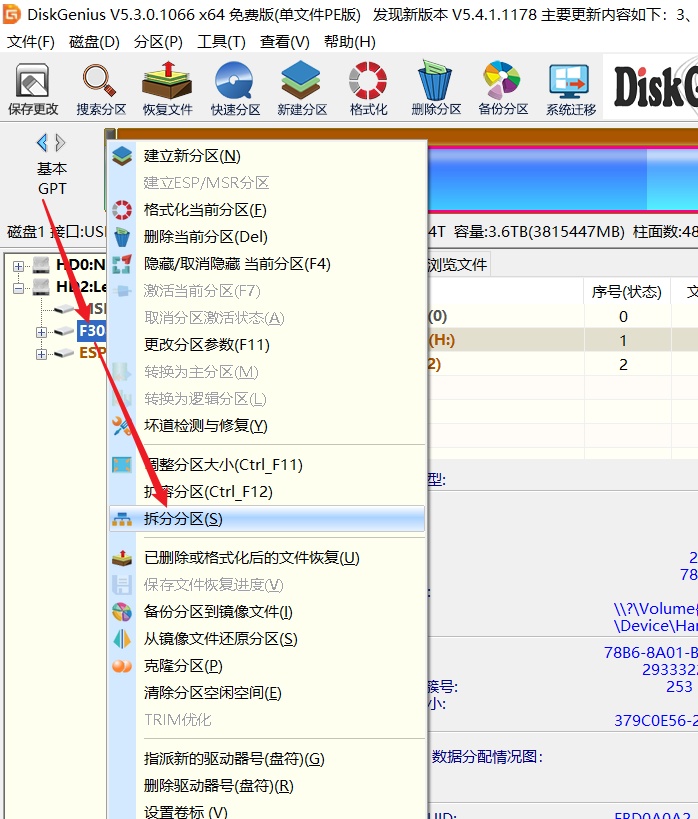Click New Partition (新建分区) toolbar icon
The width and height of the screenshot is (698, 819).
point(302,88)
